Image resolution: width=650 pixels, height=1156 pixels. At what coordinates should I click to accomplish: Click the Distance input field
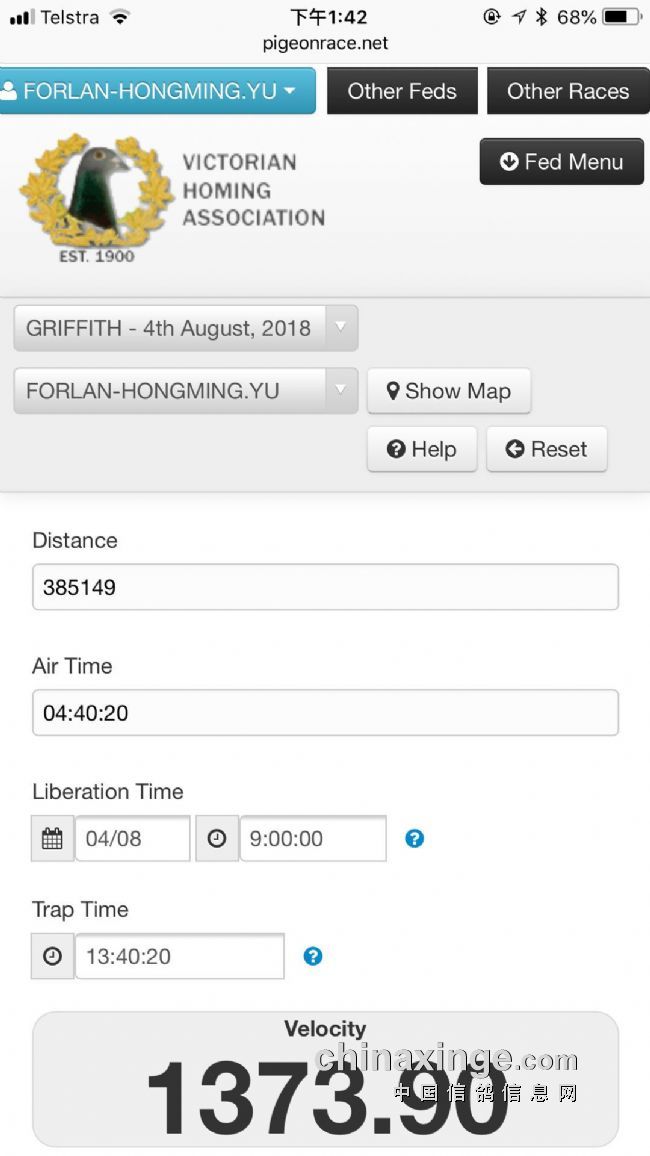[x=325, y=587]
